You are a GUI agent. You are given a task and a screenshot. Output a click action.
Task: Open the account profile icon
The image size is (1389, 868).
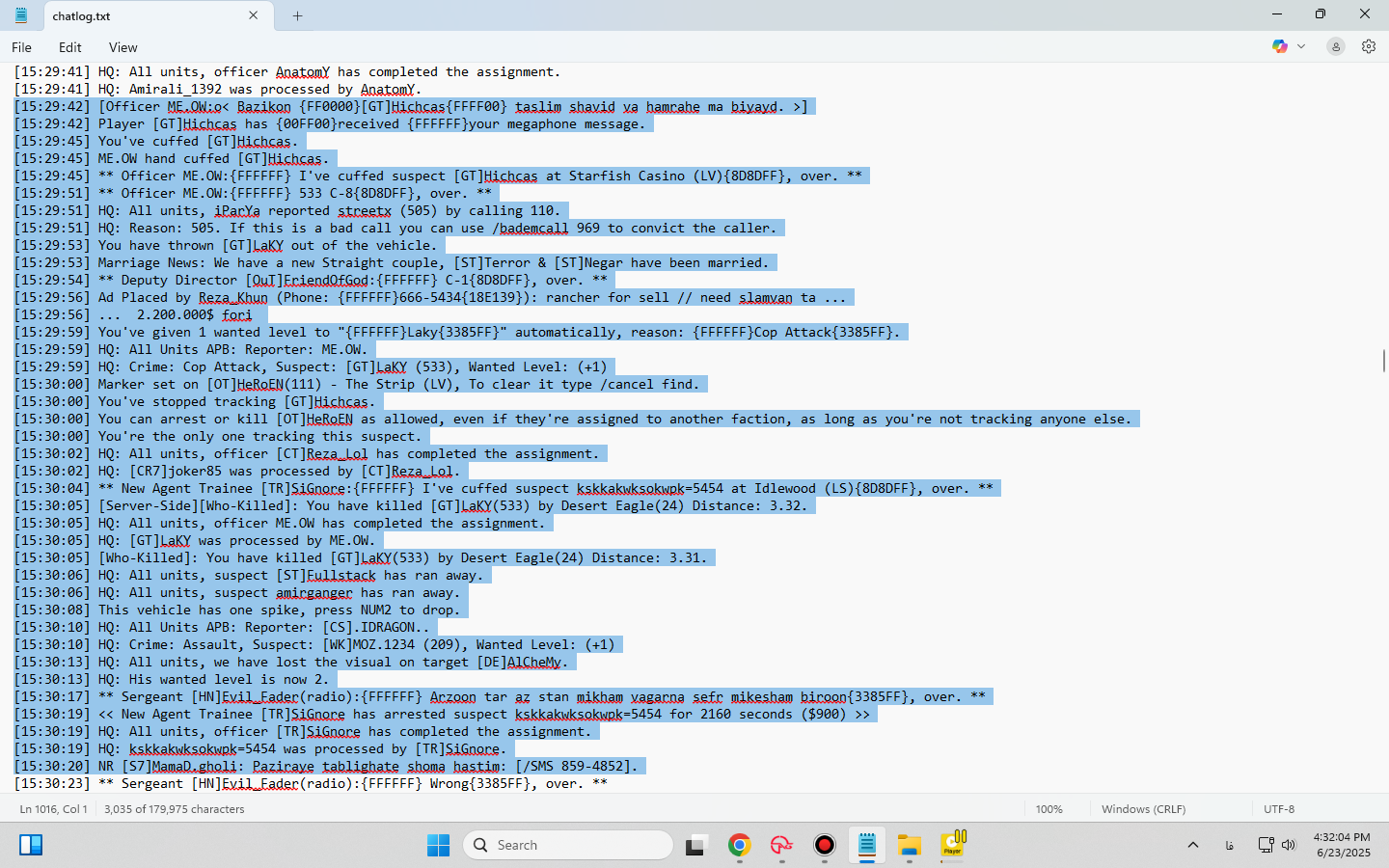coord(1336,46)
